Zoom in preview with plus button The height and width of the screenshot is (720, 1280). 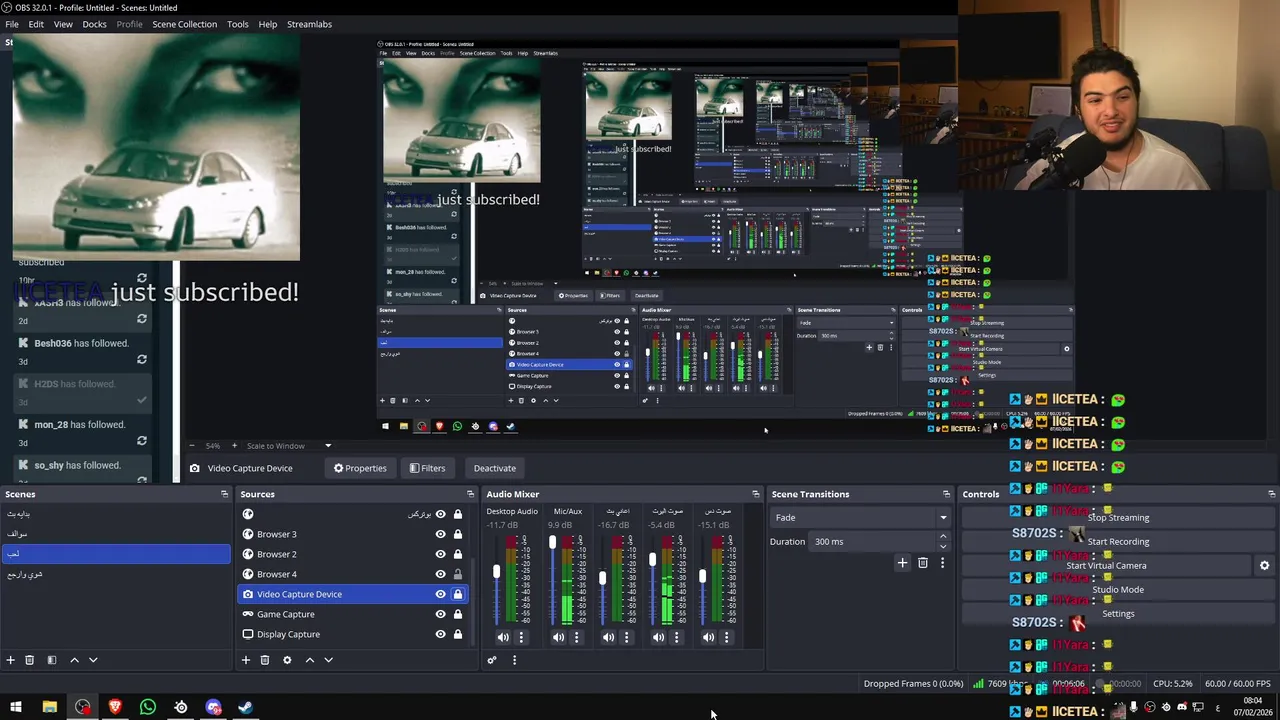pyautogui.click(x=234, y=446)
